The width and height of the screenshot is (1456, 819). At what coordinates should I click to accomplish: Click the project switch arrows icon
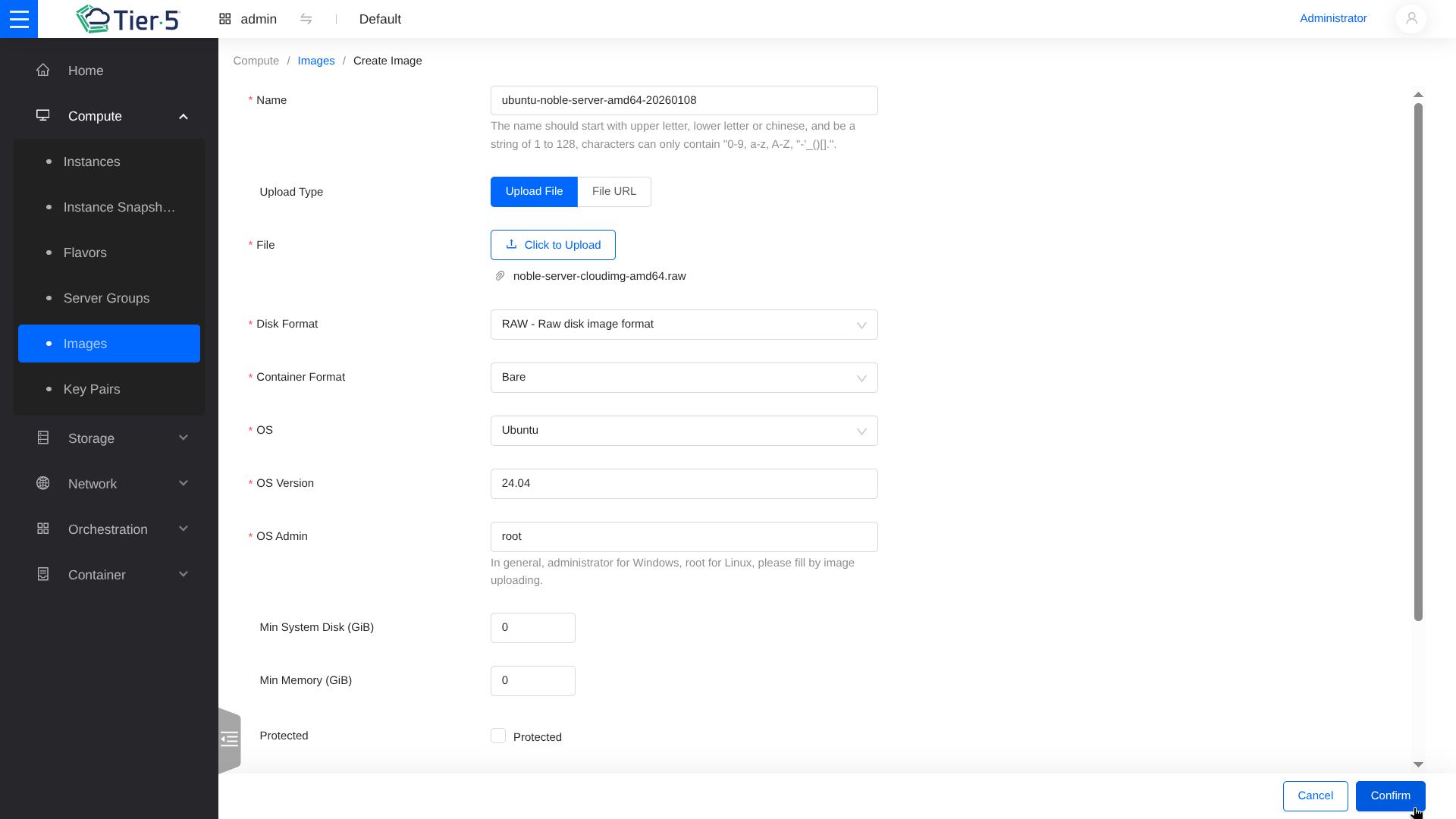pyautogui.click(x=306, y=19)
